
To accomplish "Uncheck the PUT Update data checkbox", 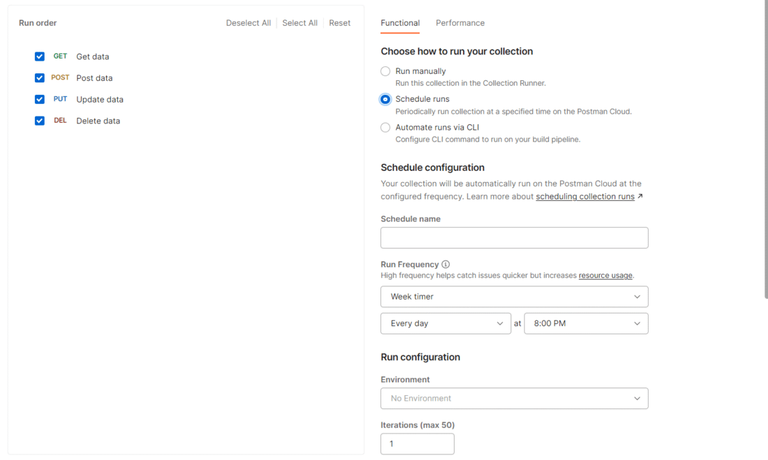I will [40, 100].
